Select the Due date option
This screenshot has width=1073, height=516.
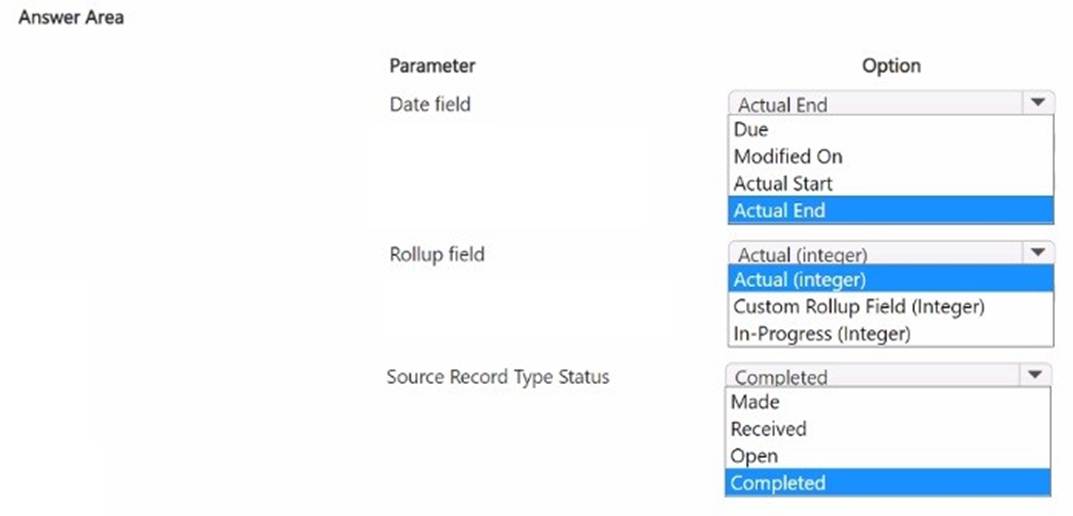[x=751, y=130]
